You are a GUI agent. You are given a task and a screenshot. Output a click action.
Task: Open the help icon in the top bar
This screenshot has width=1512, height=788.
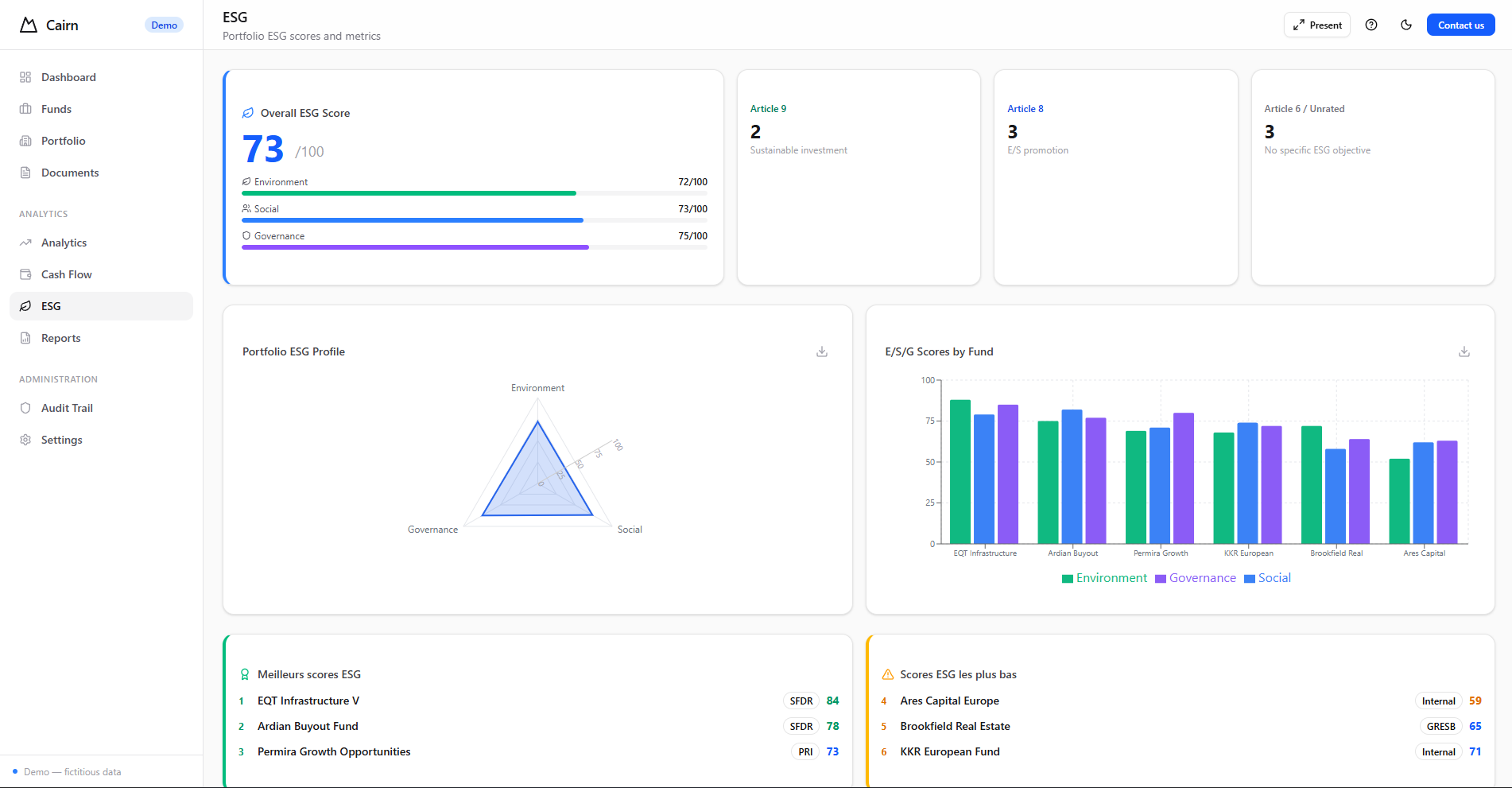click(1370, 25)
